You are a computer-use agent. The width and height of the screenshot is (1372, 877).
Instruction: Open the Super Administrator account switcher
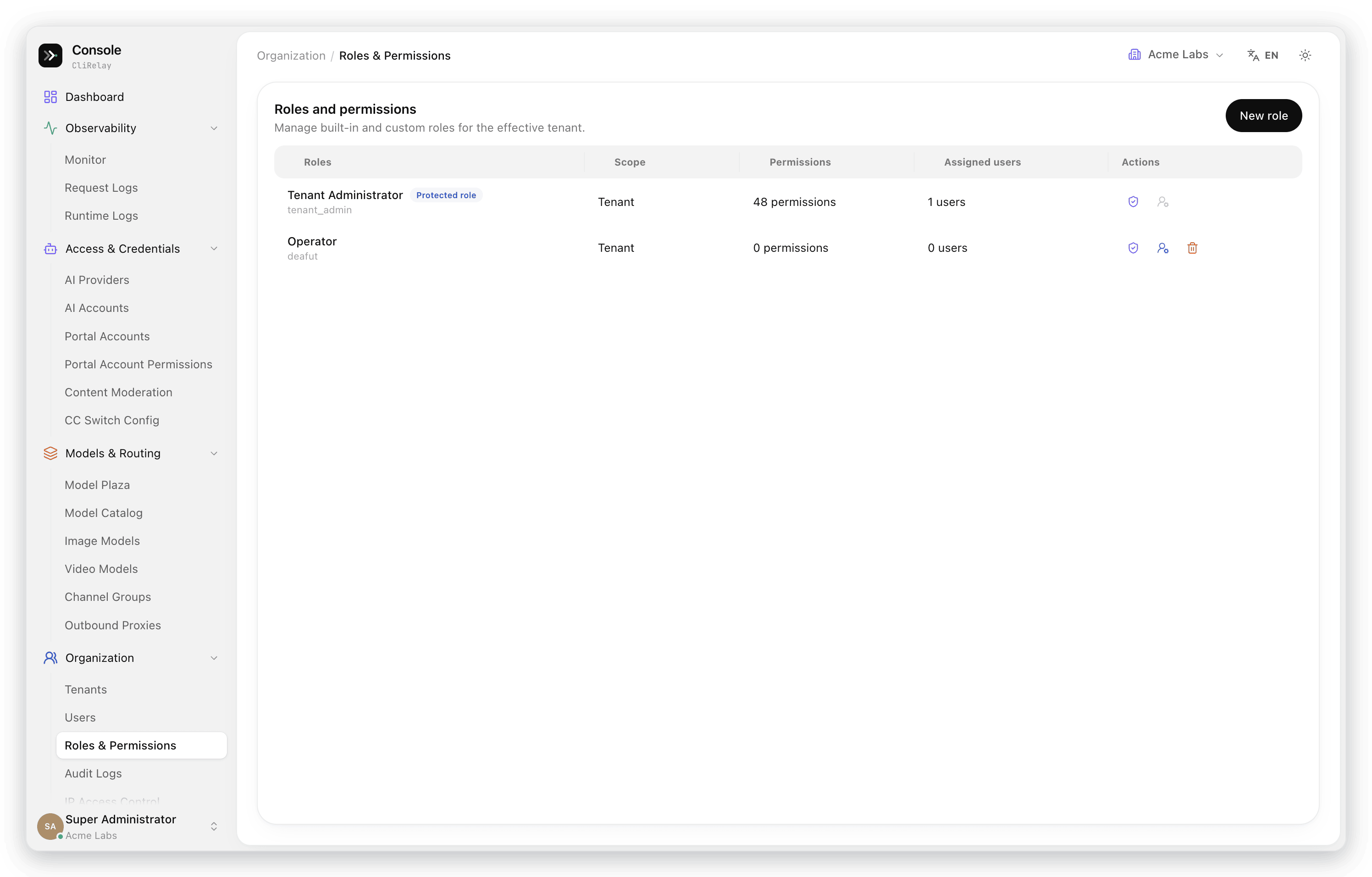click(x=214, y=826)
